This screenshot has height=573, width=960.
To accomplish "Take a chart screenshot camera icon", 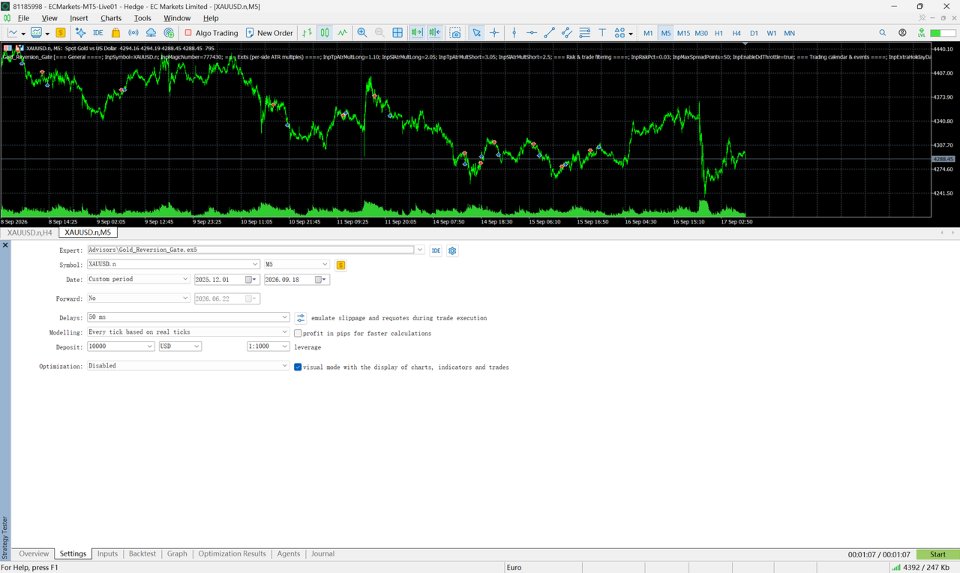I will coord(456,33).
